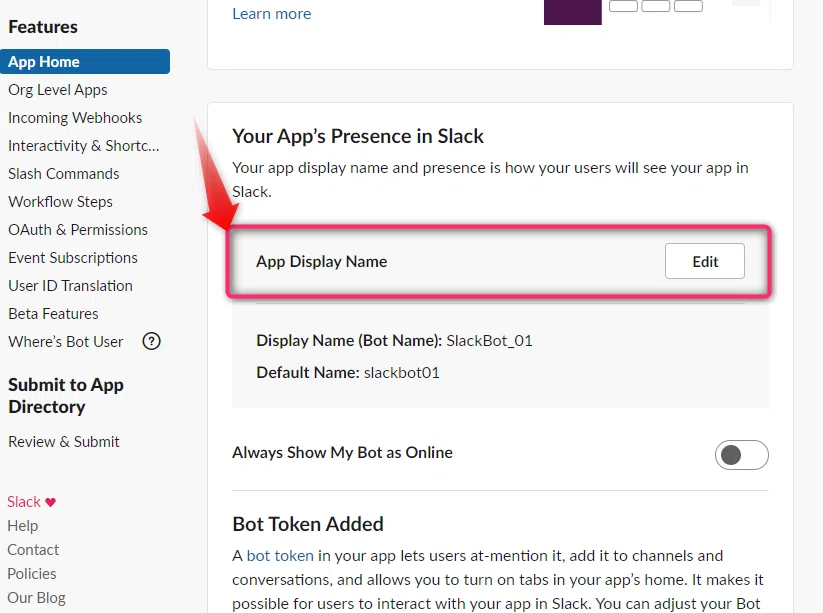Open the Contact footer link
The image size is (823, 613).
point(33,549)
